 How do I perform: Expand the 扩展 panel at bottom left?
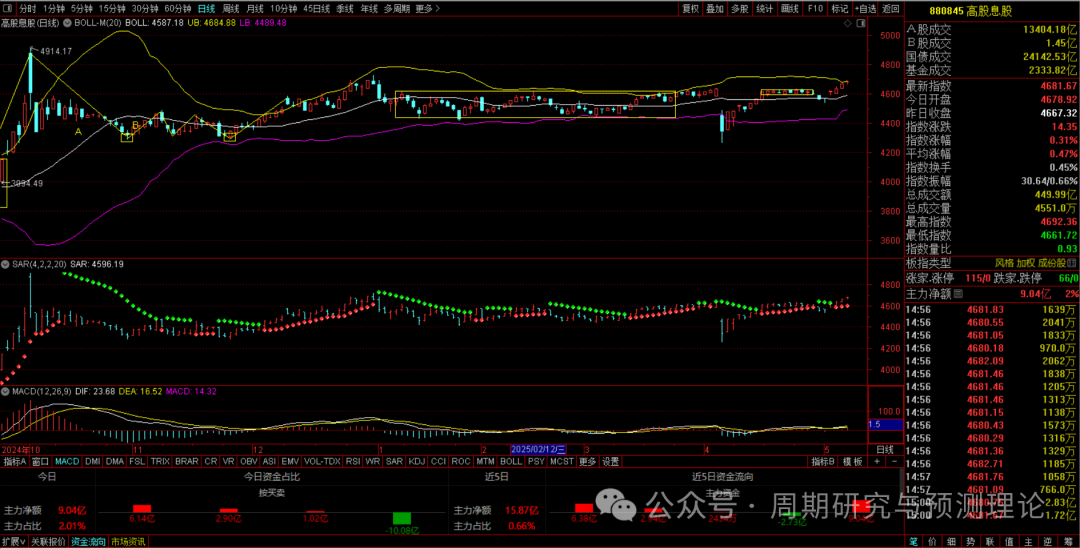coord(12,541)
